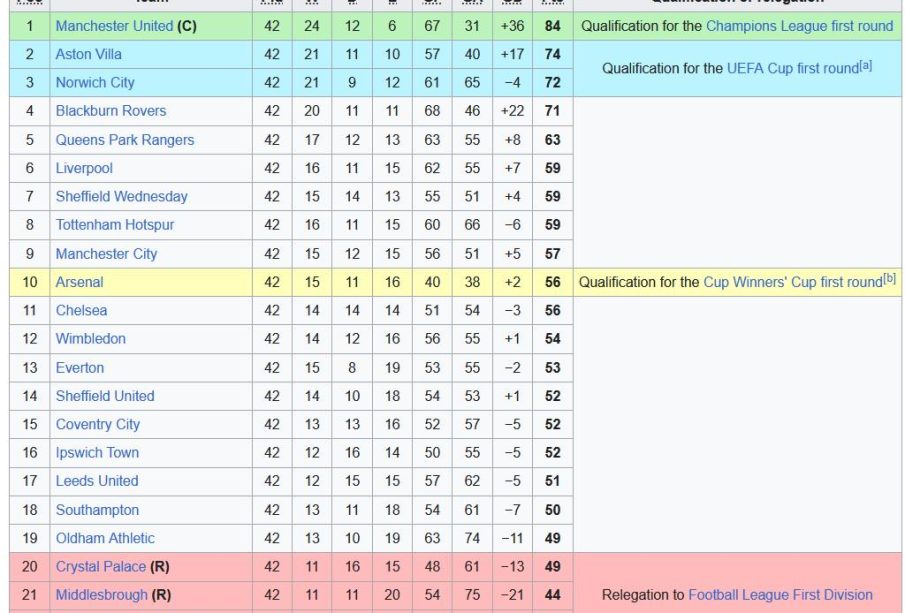Click the Coventry City link

click(x=98, y=424)
